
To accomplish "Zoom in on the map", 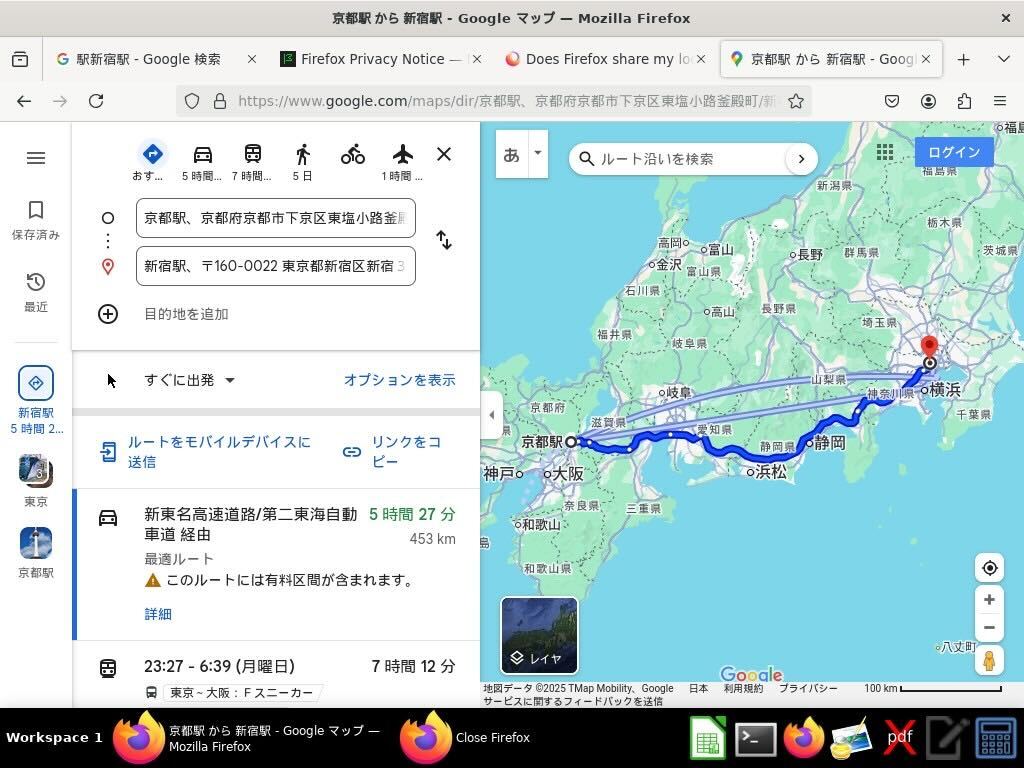I will [x=989, y=600].
